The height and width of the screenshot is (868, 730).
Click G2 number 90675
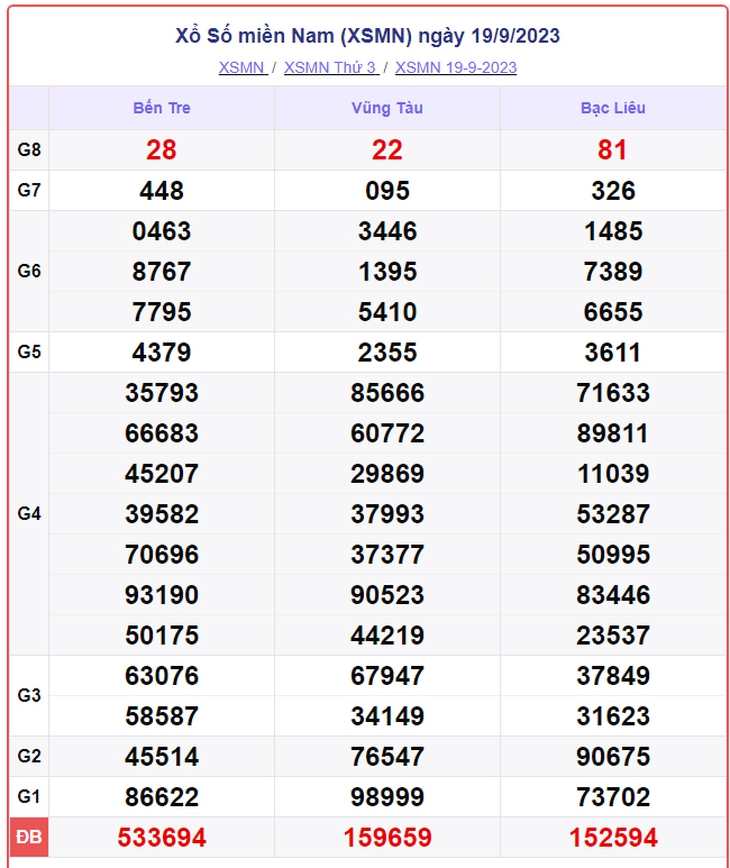(613, 757)
